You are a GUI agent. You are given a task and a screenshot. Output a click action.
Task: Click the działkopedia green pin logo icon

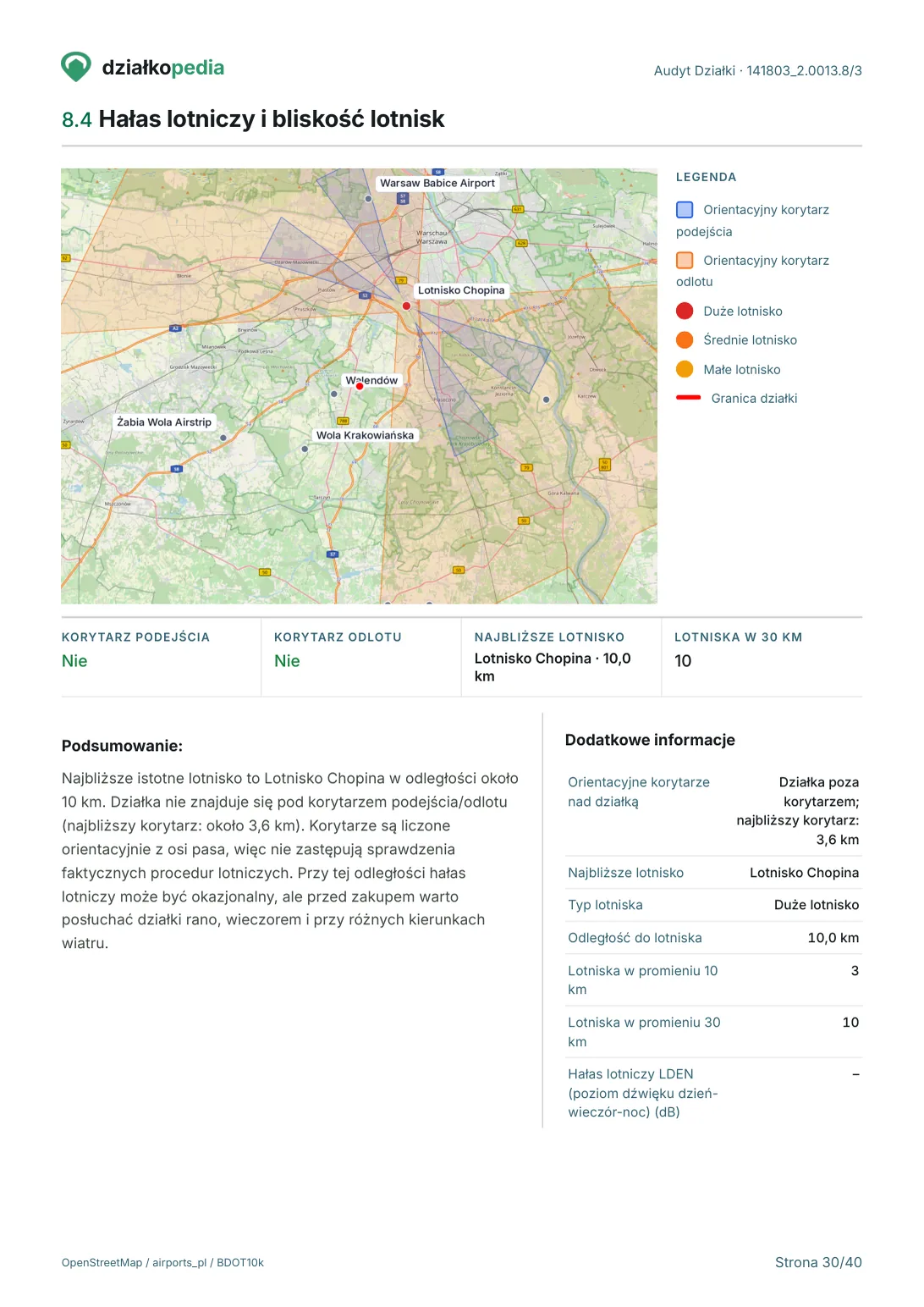pos(76,67)
